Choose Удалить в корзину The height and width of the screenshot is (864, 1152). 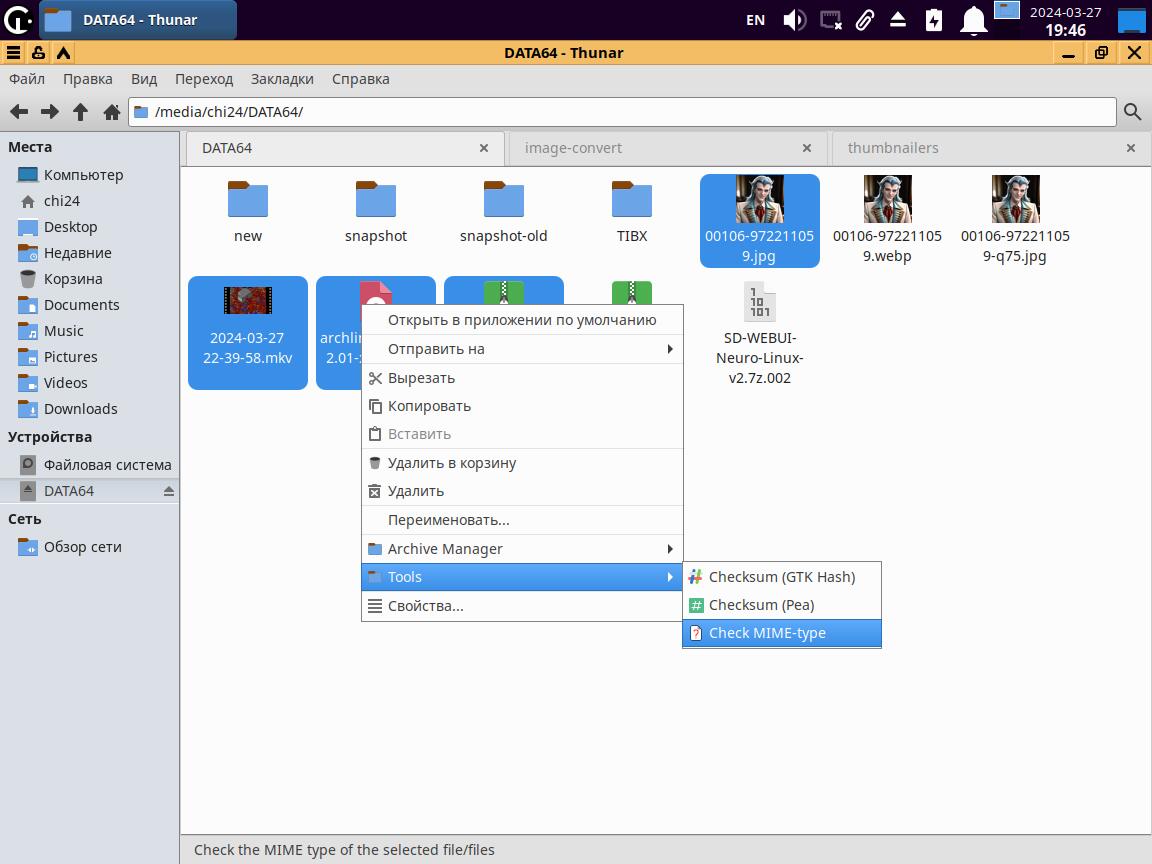522,463
